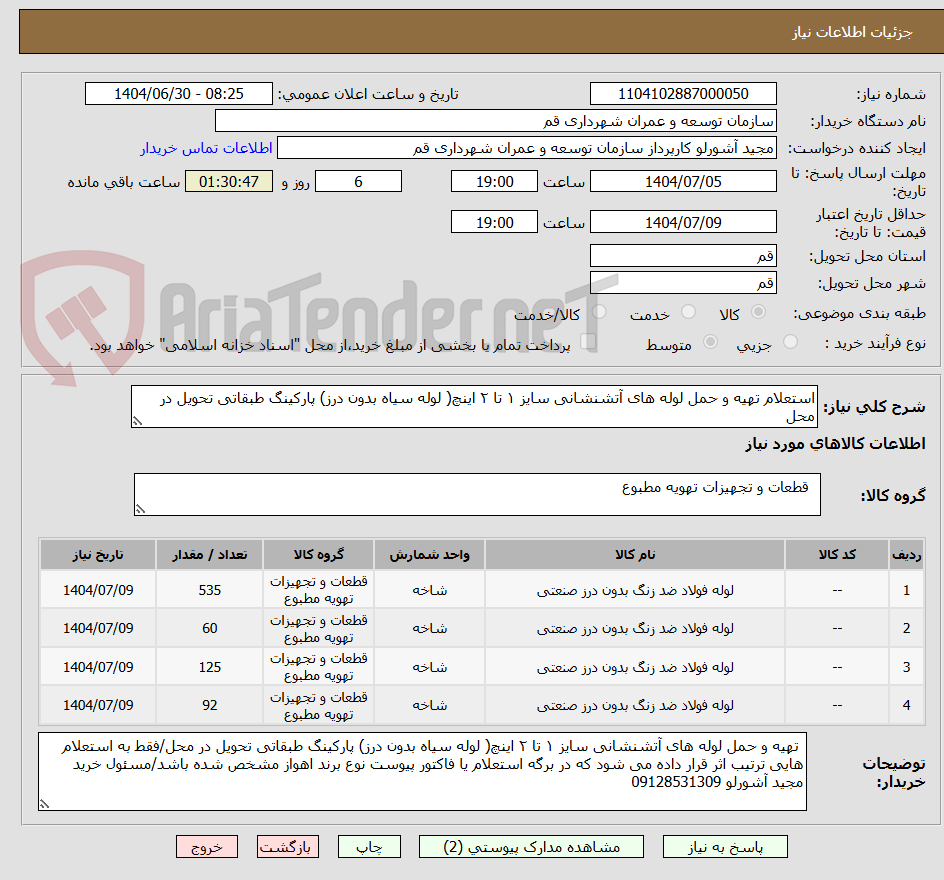Click the تاریخ و ساعت اعلان عمومی field
Viewport: 944px width, 880px height.
tap(178, 93)
